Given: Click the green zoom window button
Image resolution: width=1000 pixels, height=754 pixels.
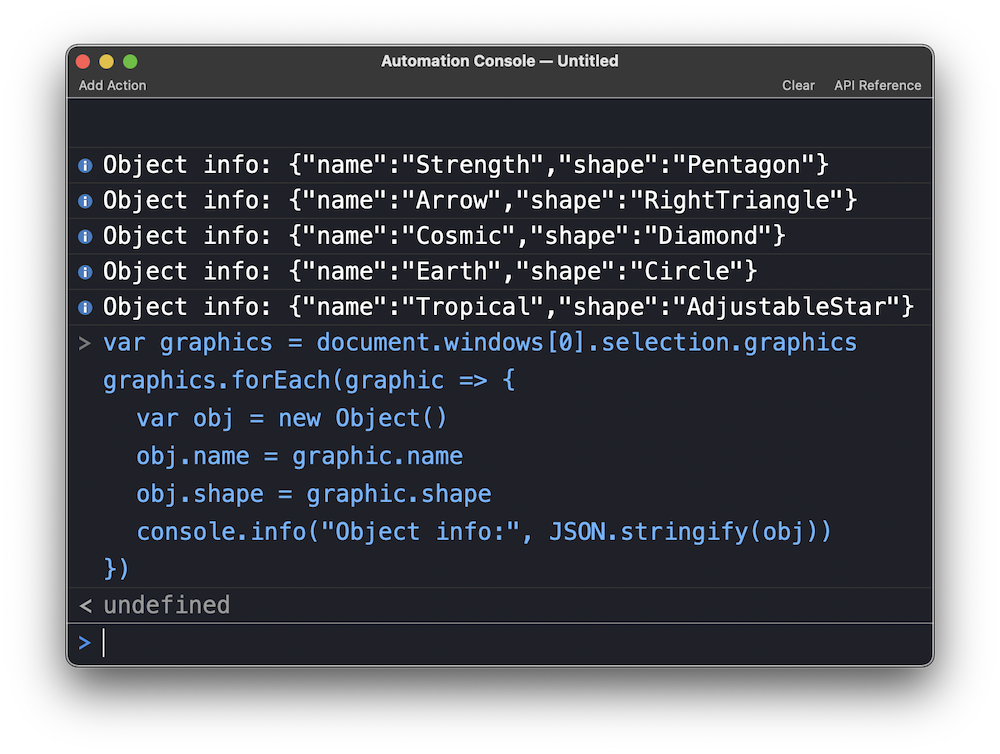Looking at the screenshot, I should (130, 61).
